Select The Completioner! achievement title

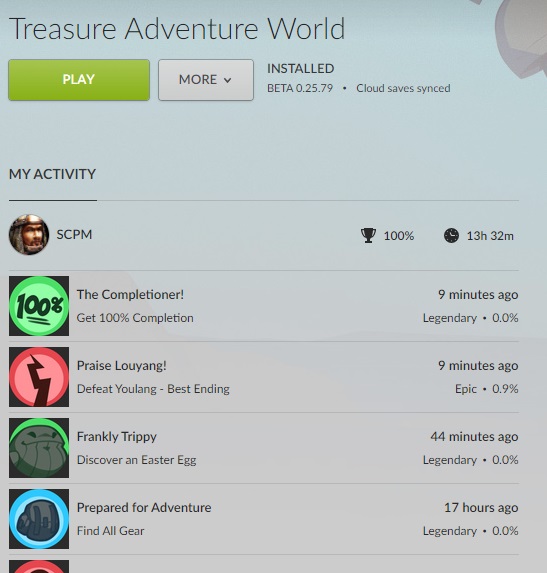tap(130, 295)
